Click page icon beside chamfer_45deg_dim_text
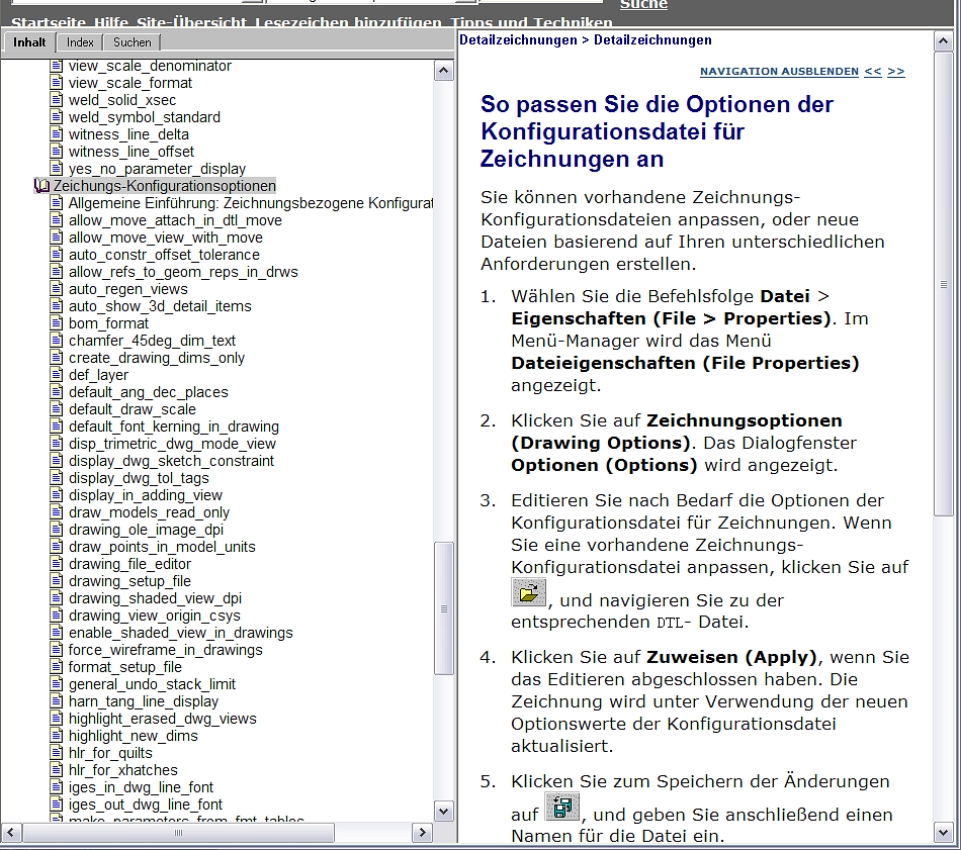961x850 pixels. [56, 340]
